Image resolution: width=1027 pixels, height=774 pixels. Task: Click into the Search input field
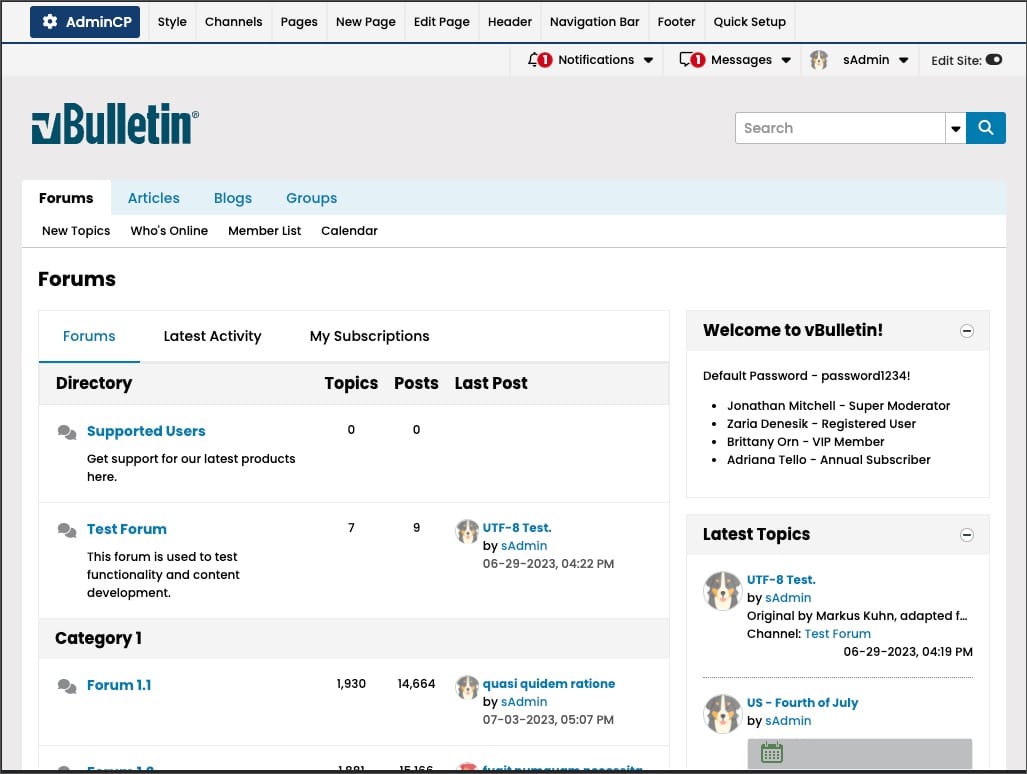840,128
